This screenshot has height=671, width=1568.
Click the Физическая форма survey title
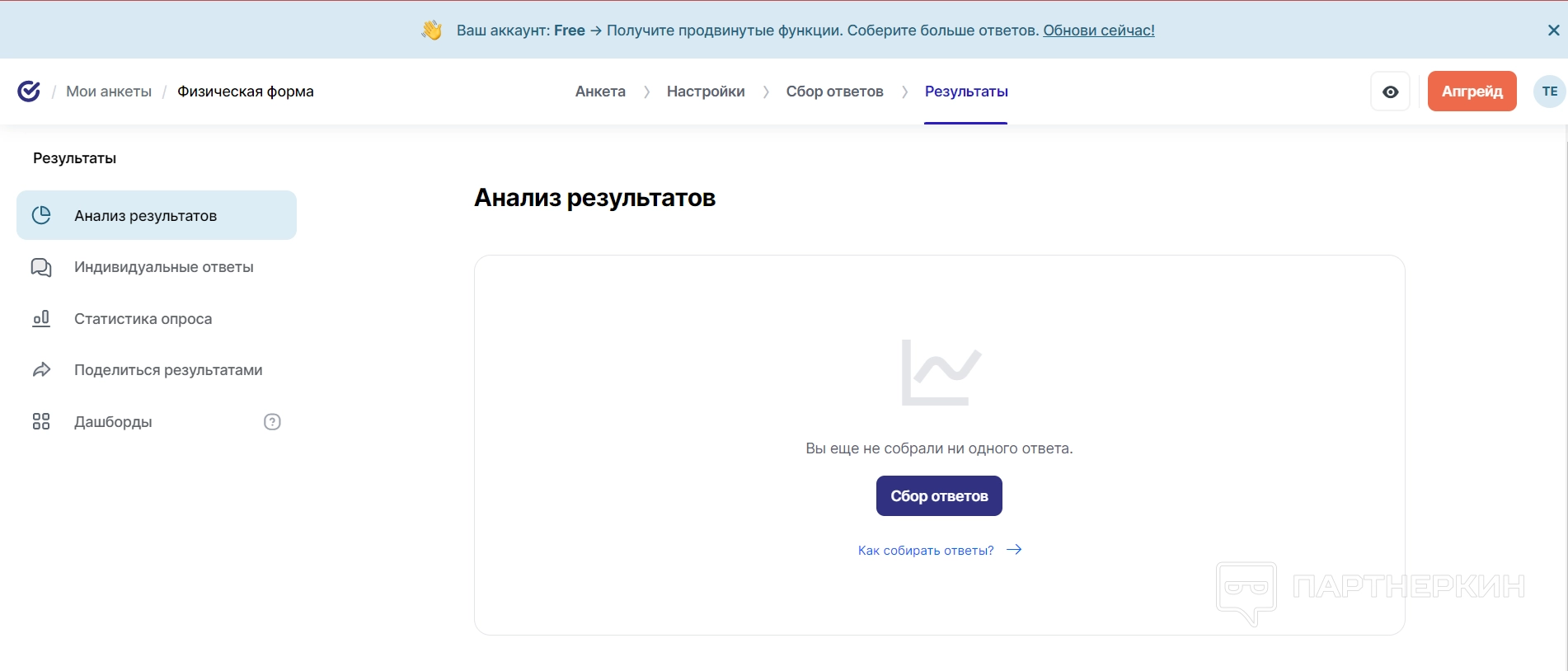click(246, 91)
